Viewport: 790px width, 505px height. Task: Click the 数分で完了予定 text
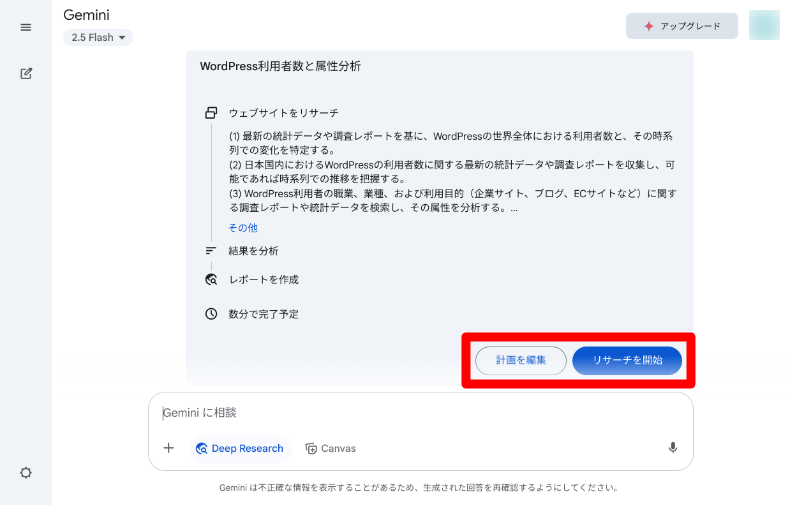264,314
